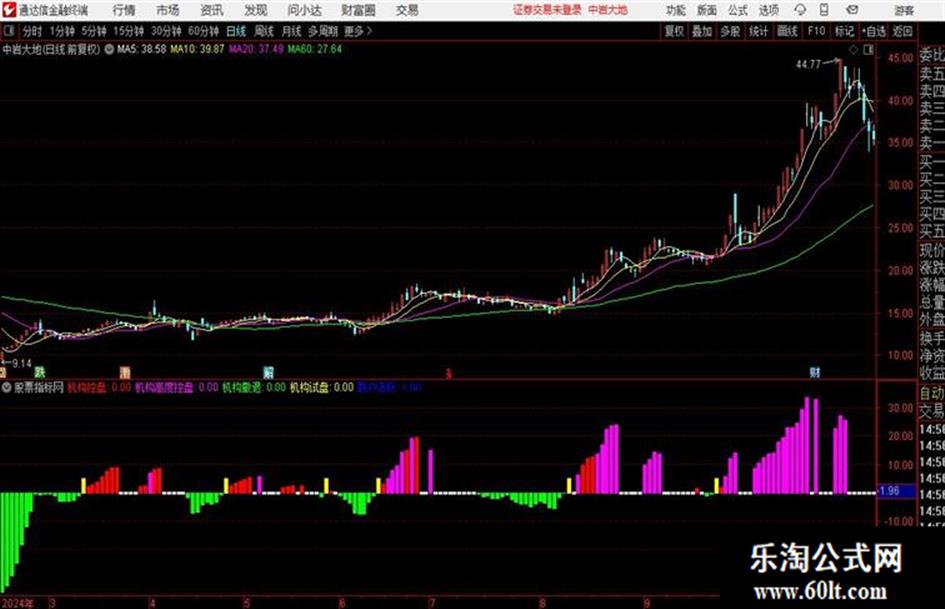Add stock via +自选 button
This screenshot has height=609, width=945.
pos(873,31)
